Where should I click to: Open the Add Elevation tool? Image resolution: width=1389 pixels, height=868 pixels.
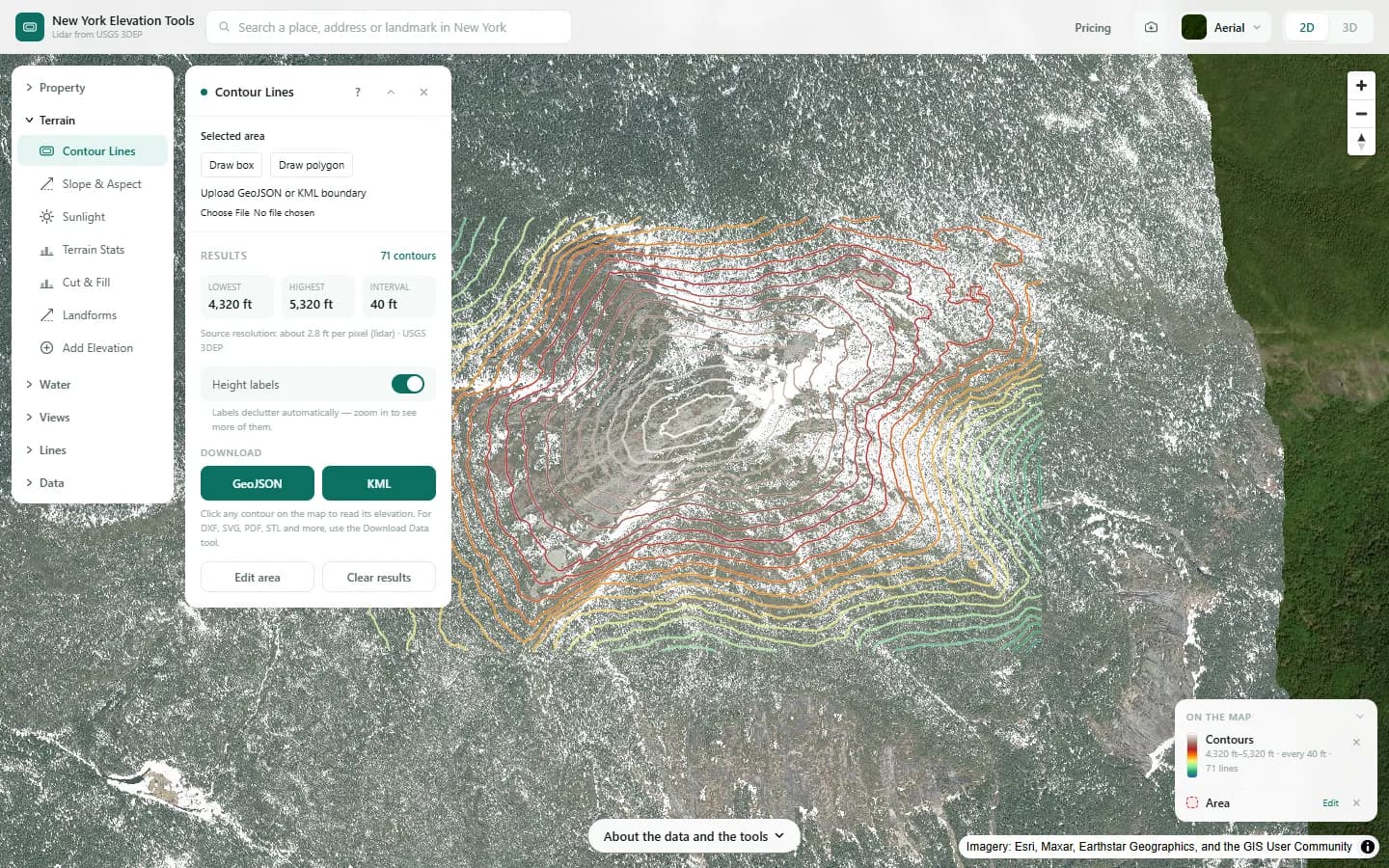tap(93, 348)
